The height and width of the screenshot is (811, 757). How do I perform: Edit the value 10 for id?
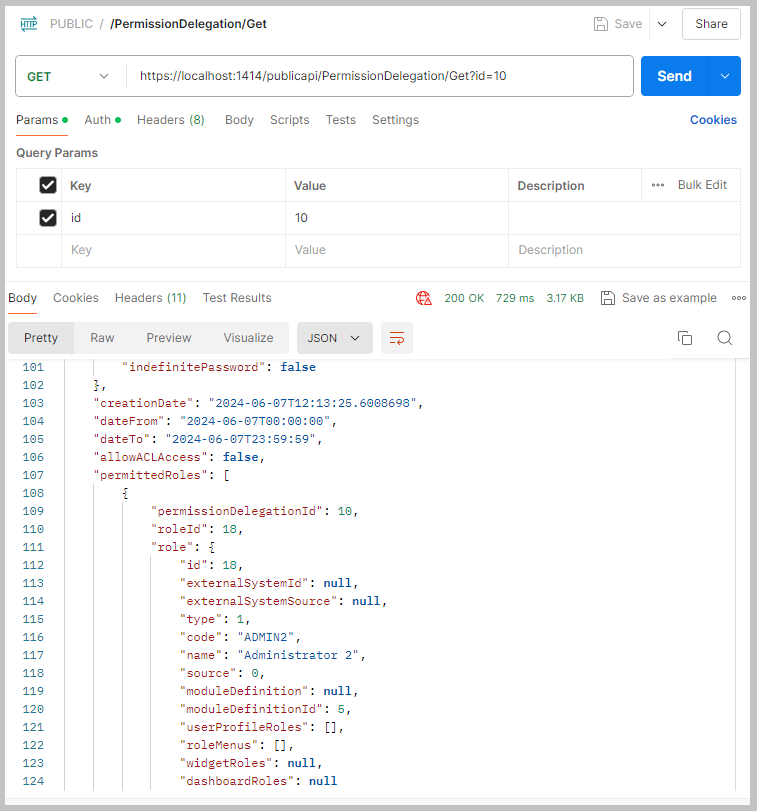397,218
